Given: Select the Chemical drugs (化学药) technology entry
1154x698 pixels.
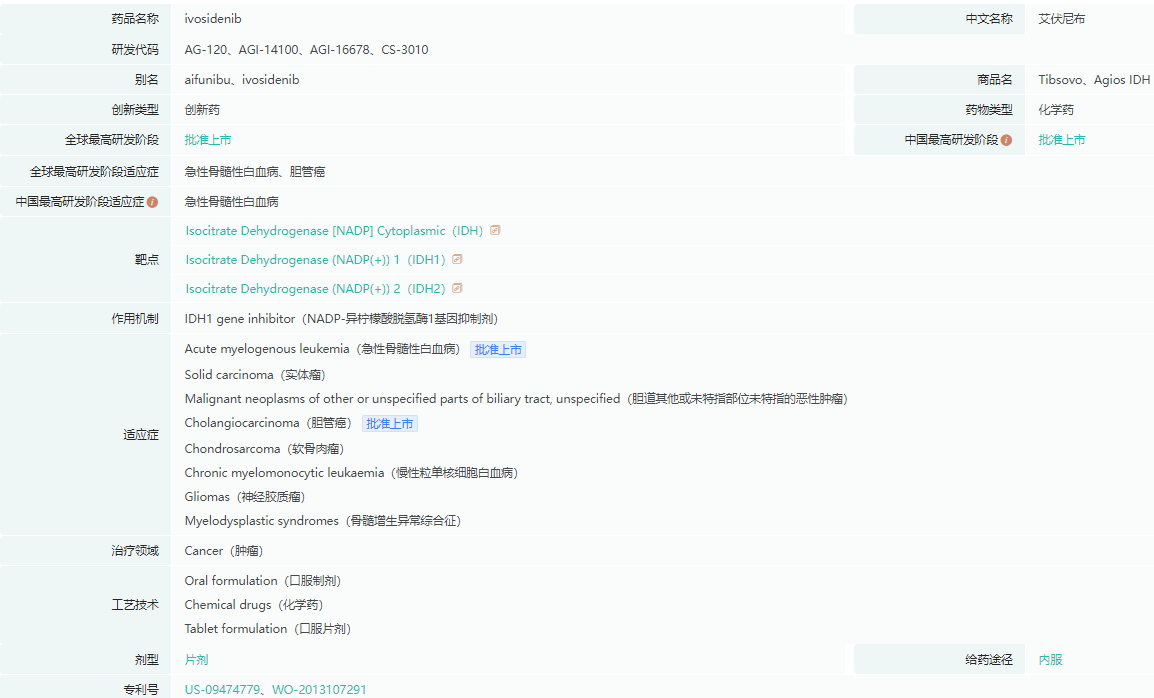Looking at the screenshot, I should 254,604.
